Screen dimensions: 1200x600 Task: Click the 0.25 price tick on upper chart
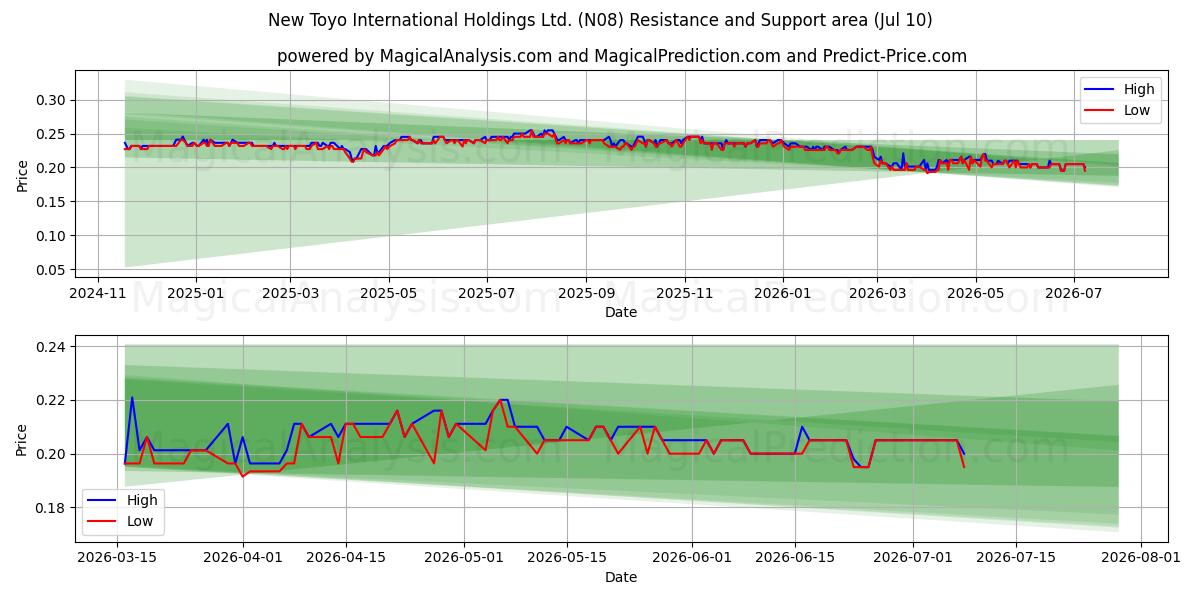click(52, 134)
